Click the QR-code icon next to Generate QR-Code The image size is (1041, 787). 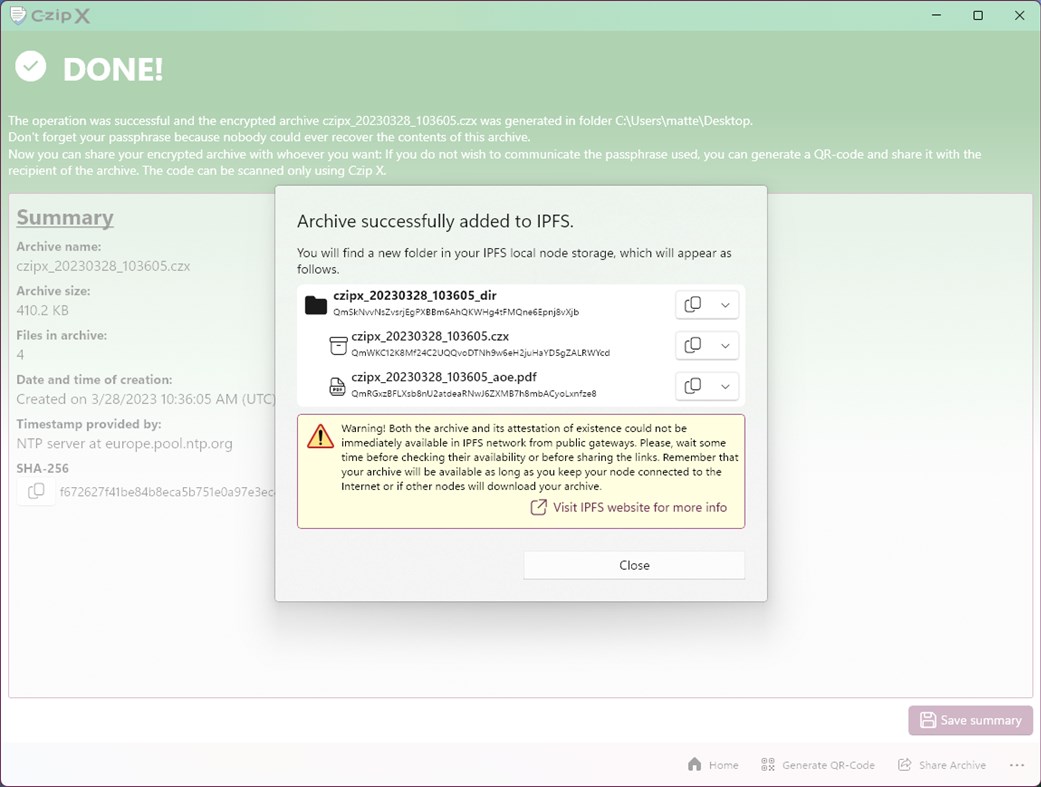767,764
